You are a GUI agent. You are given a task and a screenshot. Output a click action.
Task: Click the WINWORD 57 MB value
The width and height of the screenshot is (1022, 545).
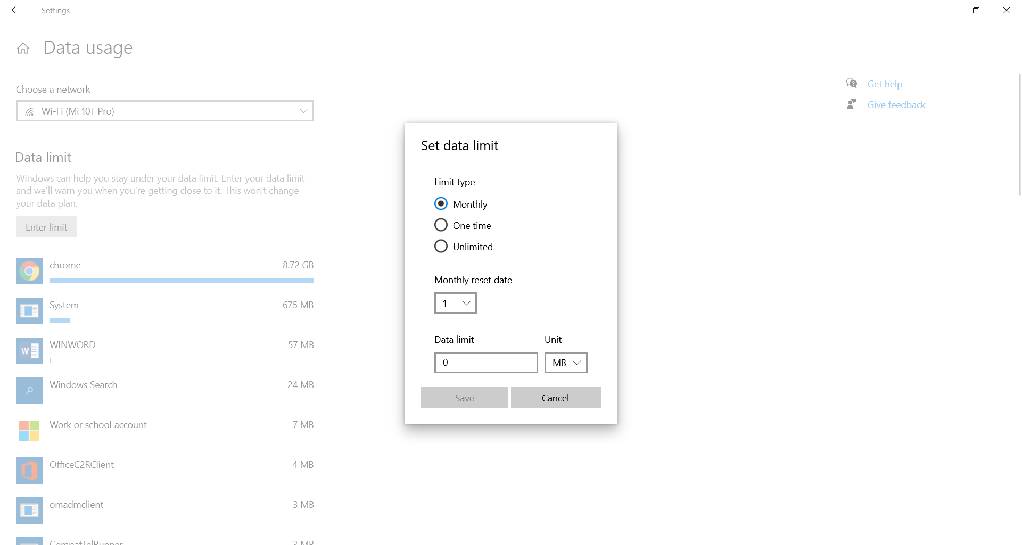[301, 344]
